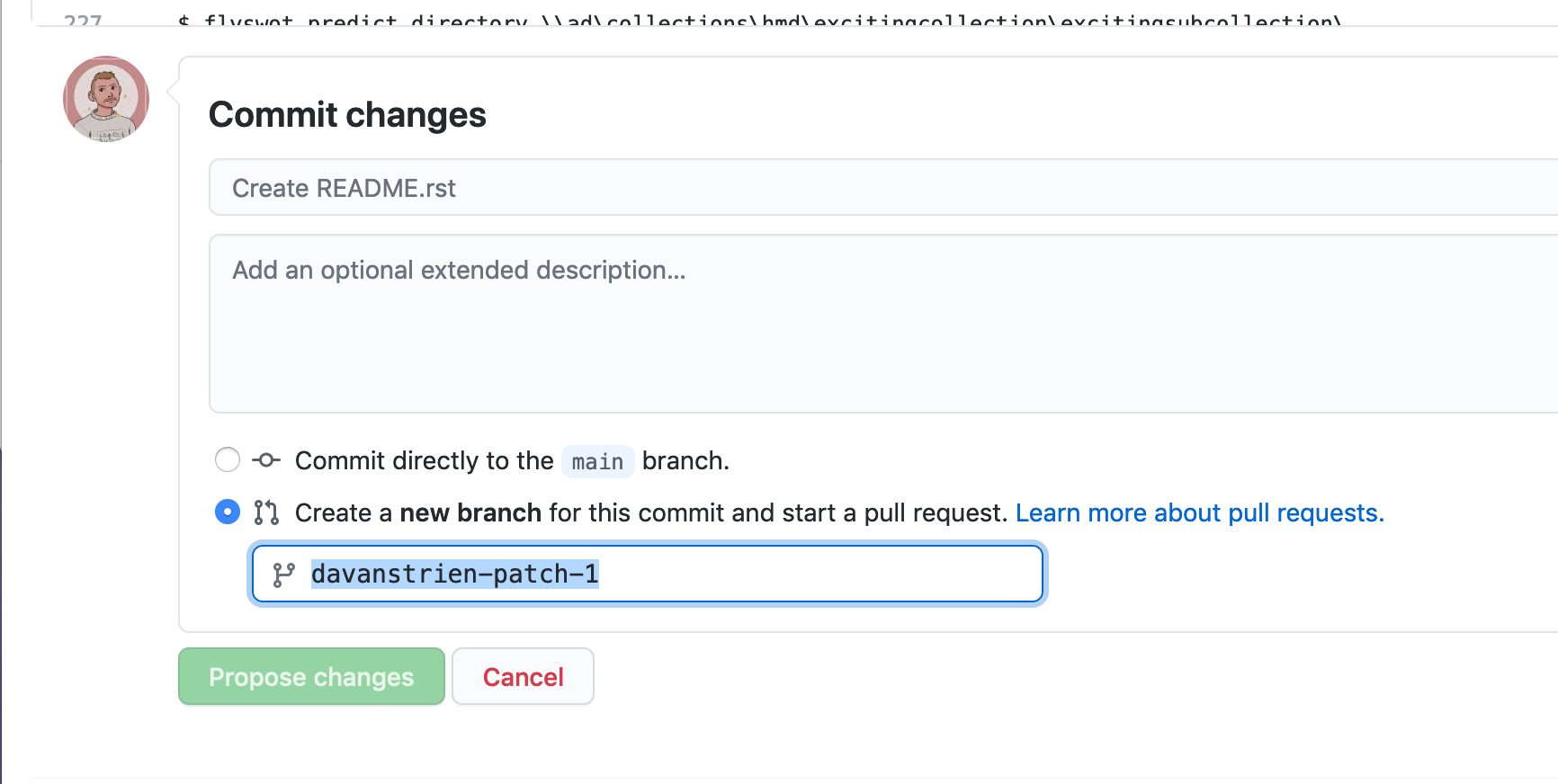The image size is (1558, 784).
Task: Click the word "branch." after the main badge
Action: point(685,460)
